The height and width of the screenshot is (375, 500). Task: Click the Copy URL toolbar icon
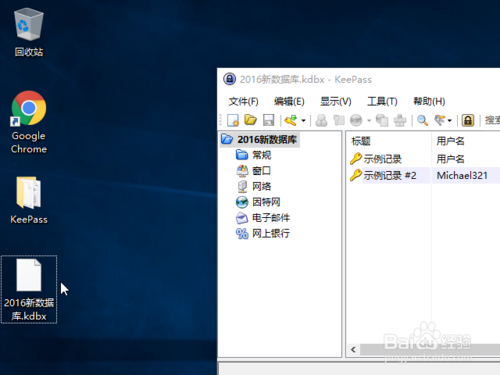coord(382,120)
